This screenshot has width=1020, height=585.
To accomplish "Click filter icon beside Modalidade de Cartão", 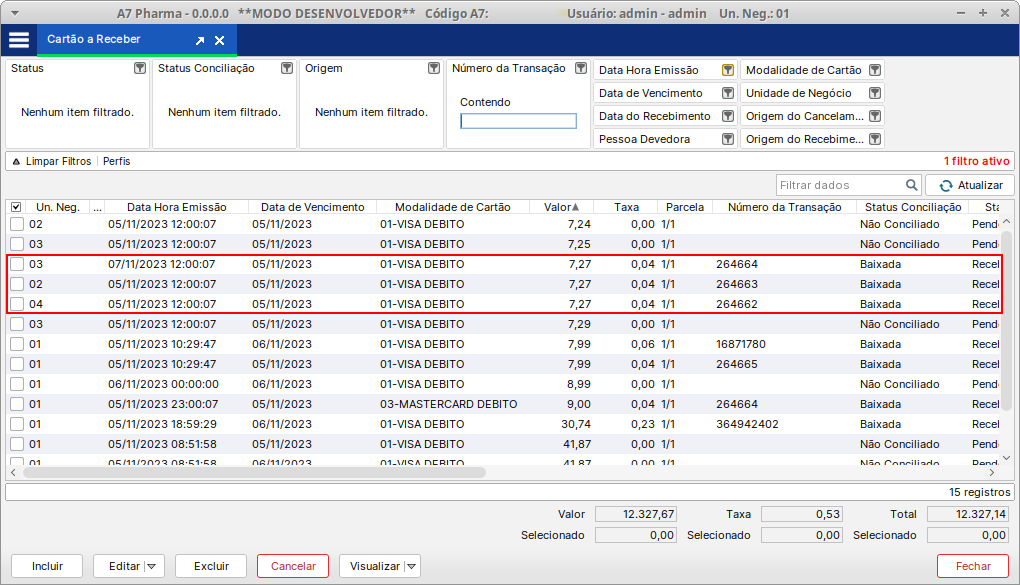I will 875,71.
